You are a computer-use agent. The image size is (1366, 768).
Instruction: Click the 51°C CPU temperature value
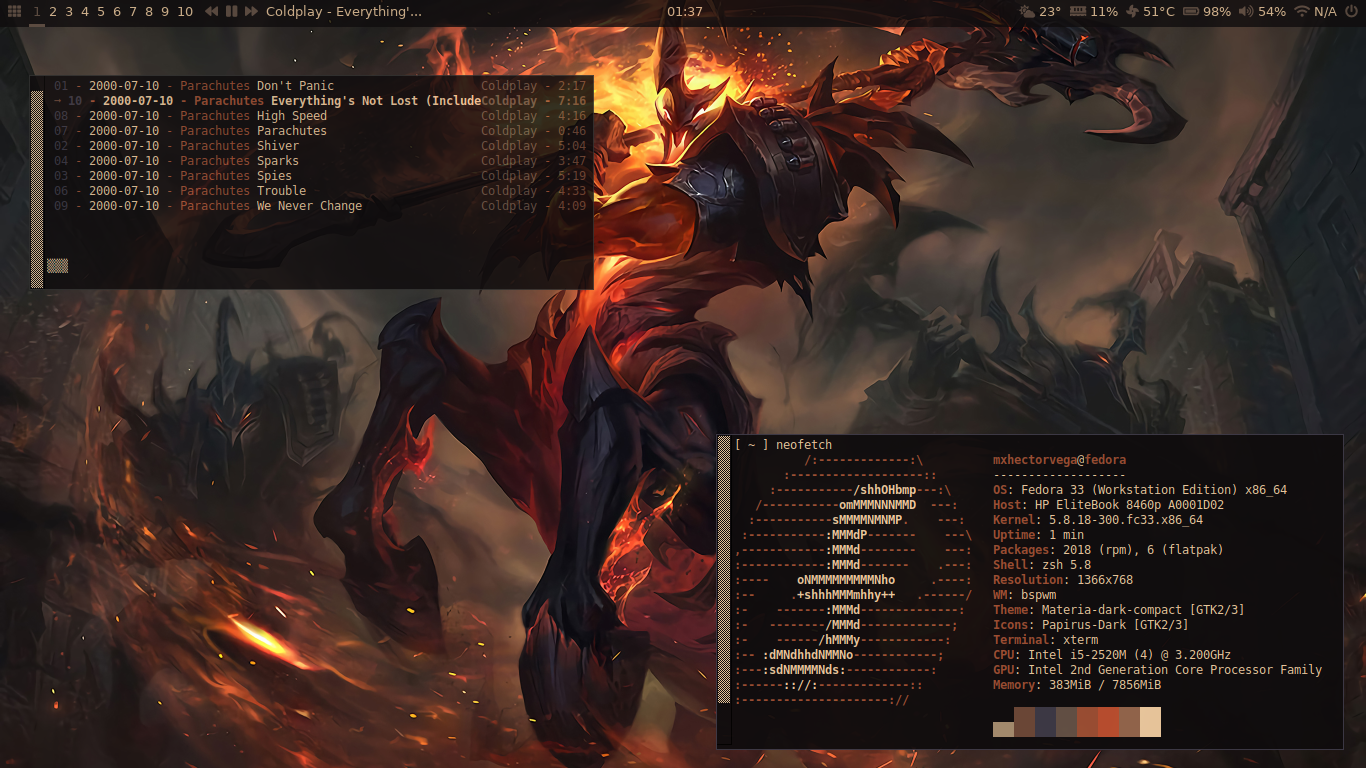1159,12
